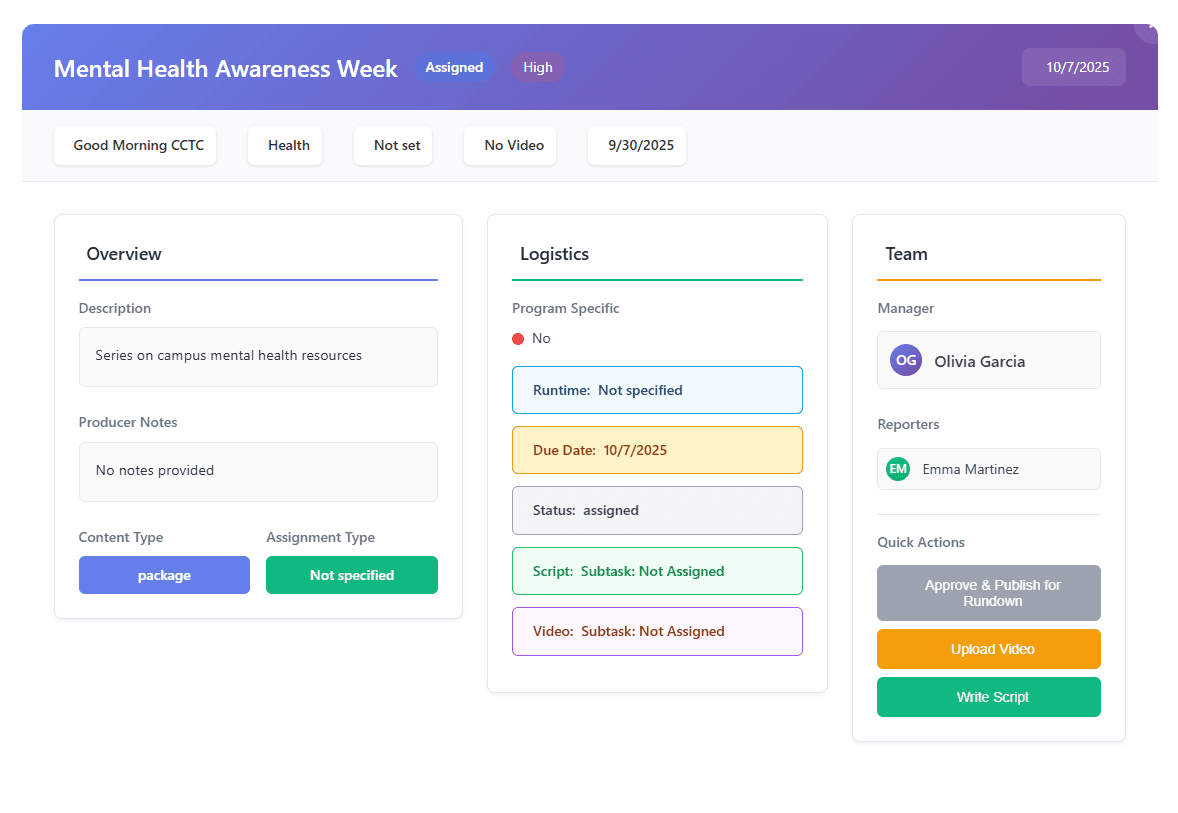Click the Producer Notes field
Viewport: 1178px width, 813px height.
258,471
